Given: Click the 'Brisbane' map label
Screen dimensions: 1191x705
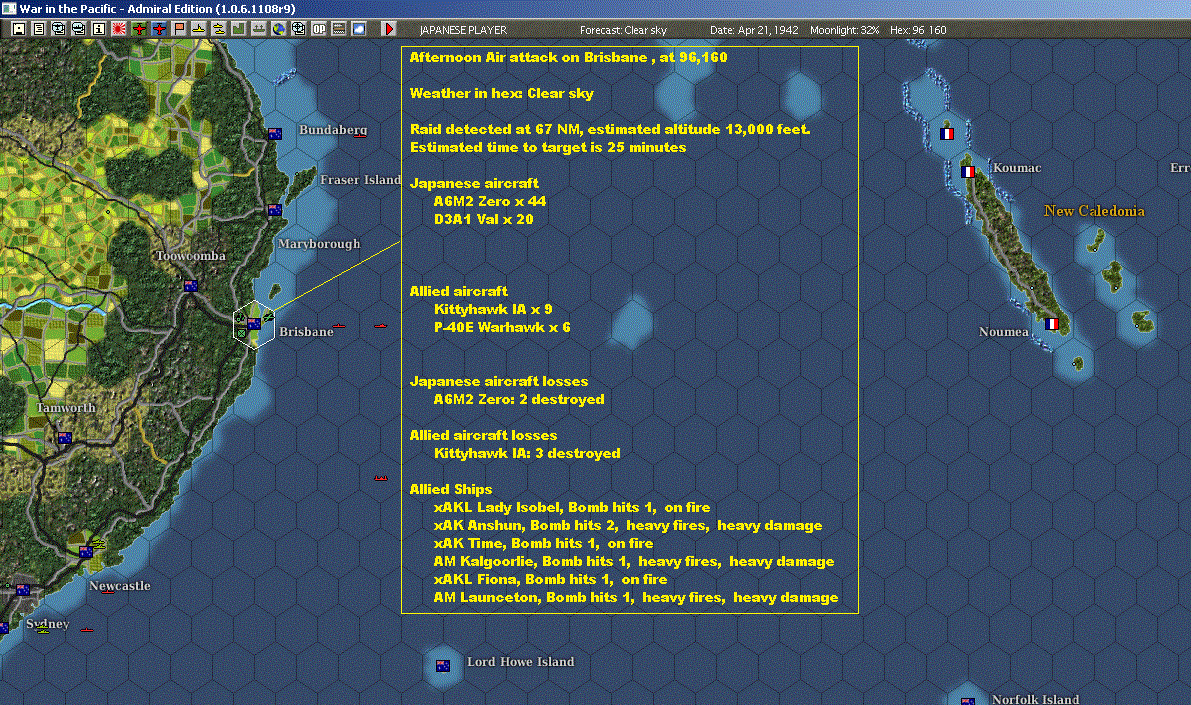Looking at the screenshot, I should click(306, 332).
